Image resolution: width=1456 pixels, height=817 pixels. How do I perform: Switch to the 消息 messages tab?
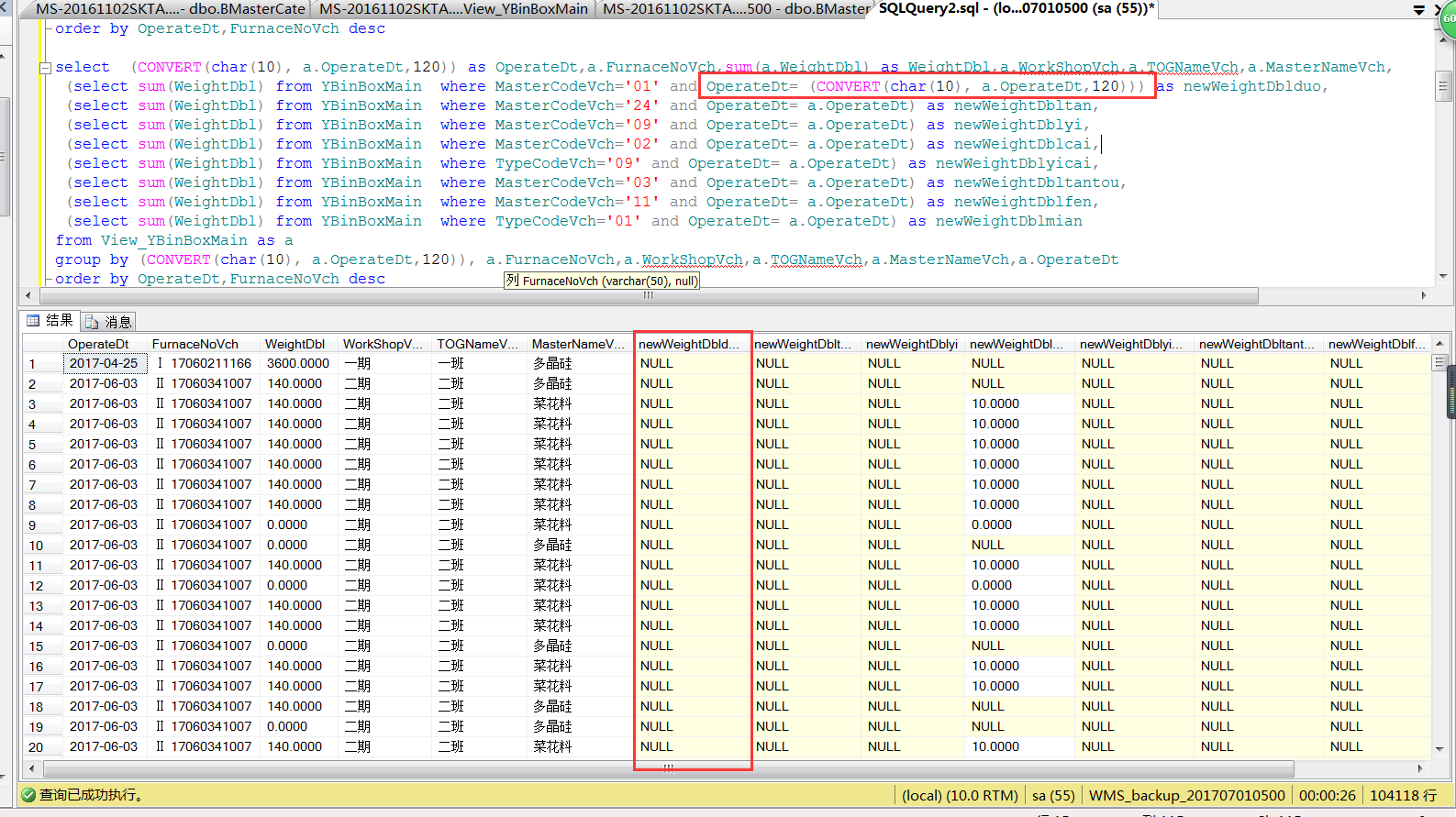coord(109,322)
